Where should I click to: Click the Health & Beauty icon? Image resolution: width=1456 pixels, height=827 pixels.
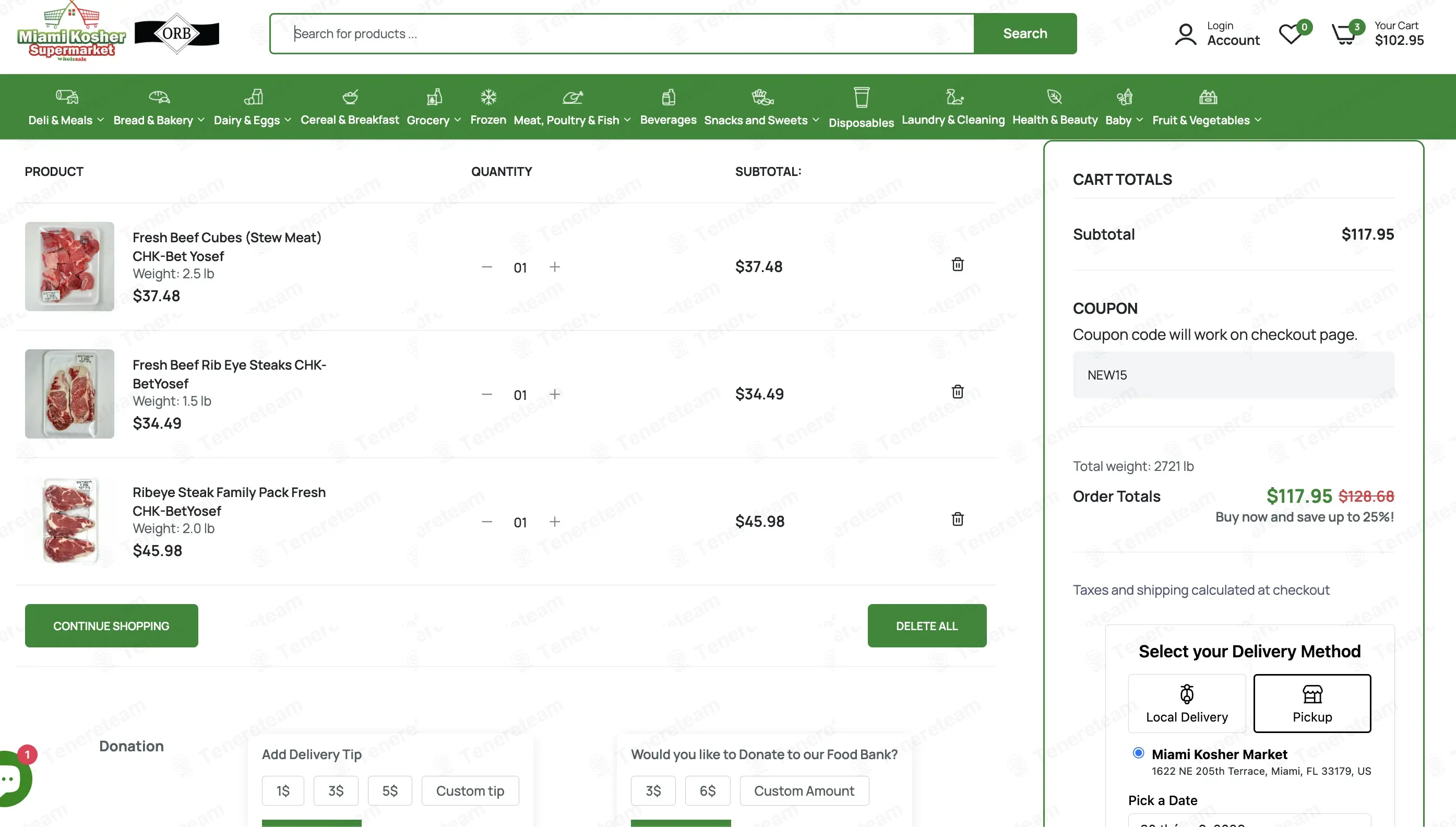pos(1055,97)
